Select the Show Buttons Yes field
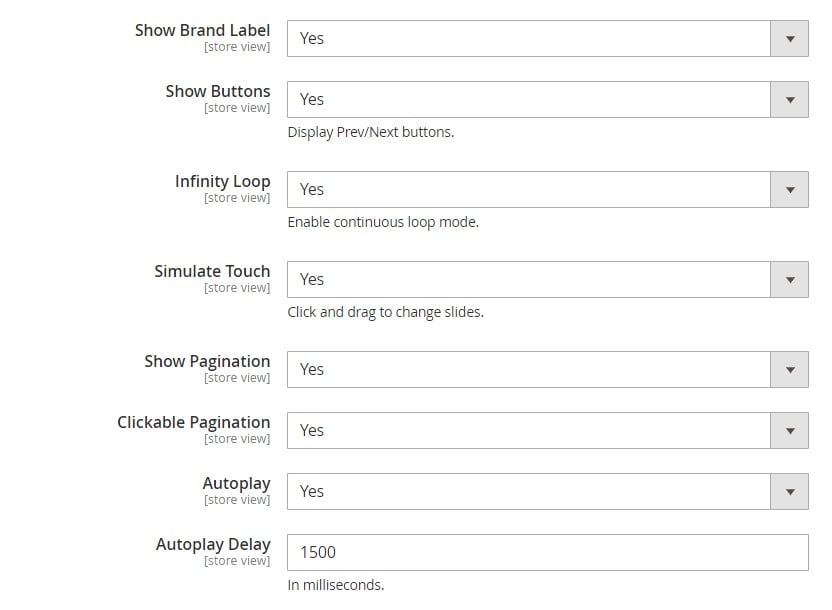832x610 pixels. tap(548, 100)
